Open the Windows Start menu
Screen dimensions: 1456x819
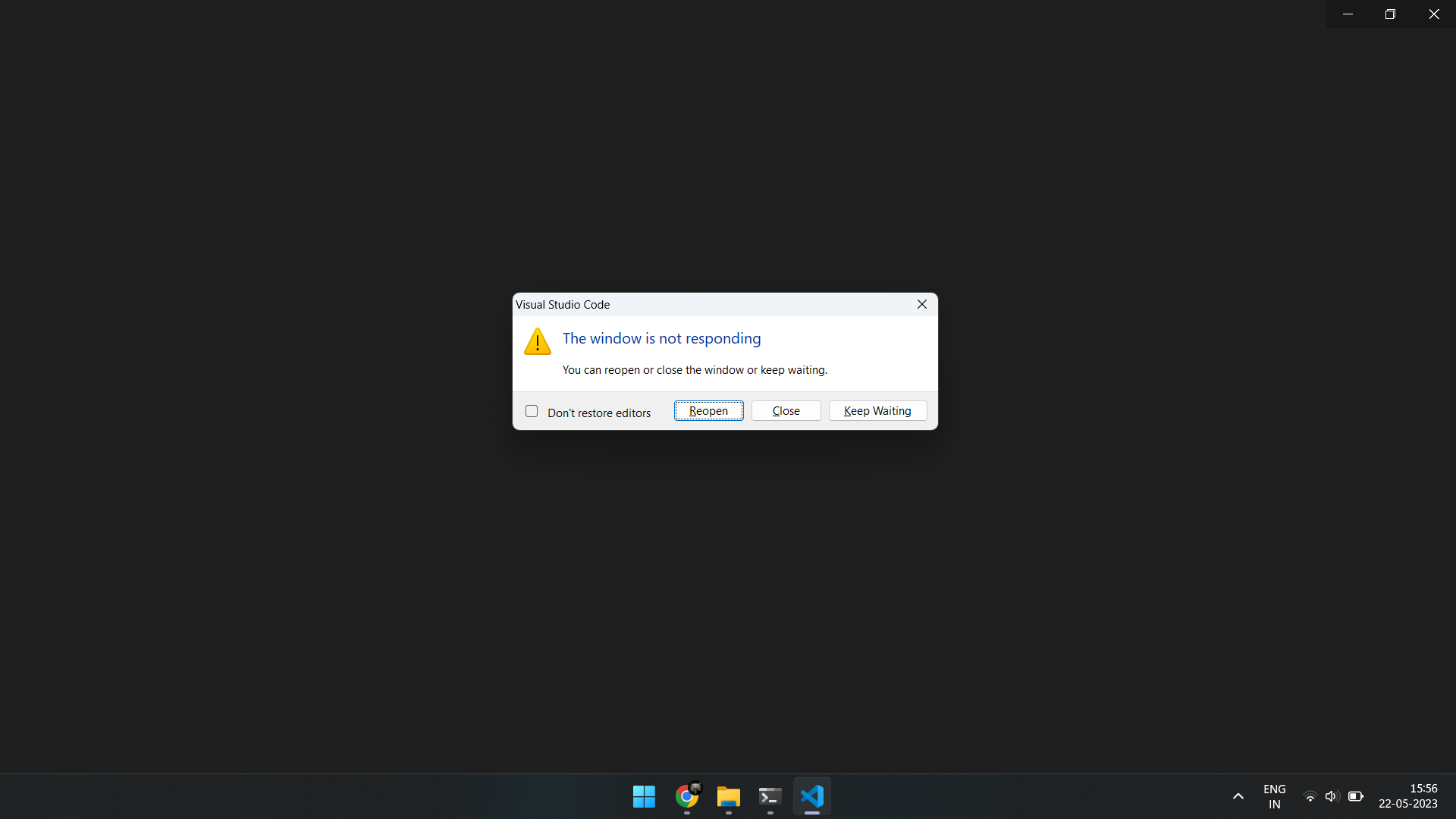643,796
